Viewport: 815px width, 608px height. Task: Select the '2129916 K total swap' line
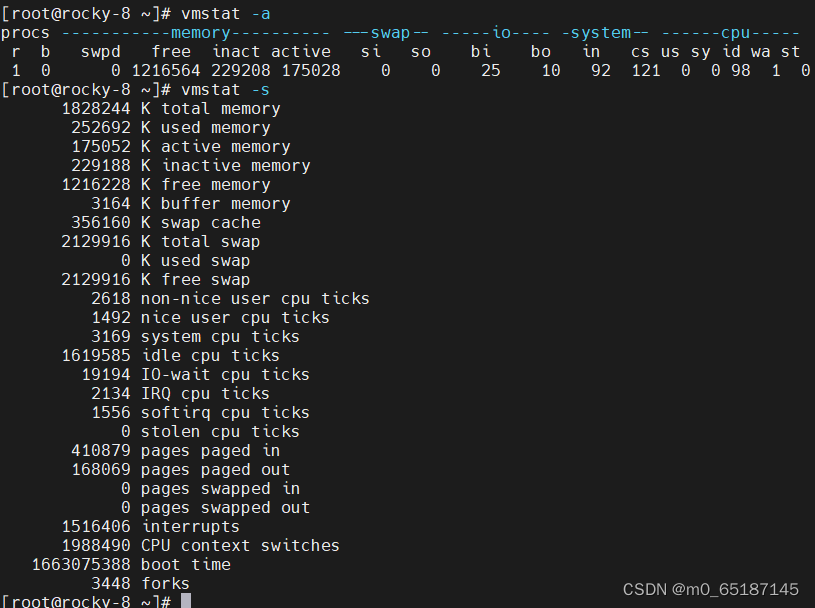pyautogui.click(x=161, y=241)
